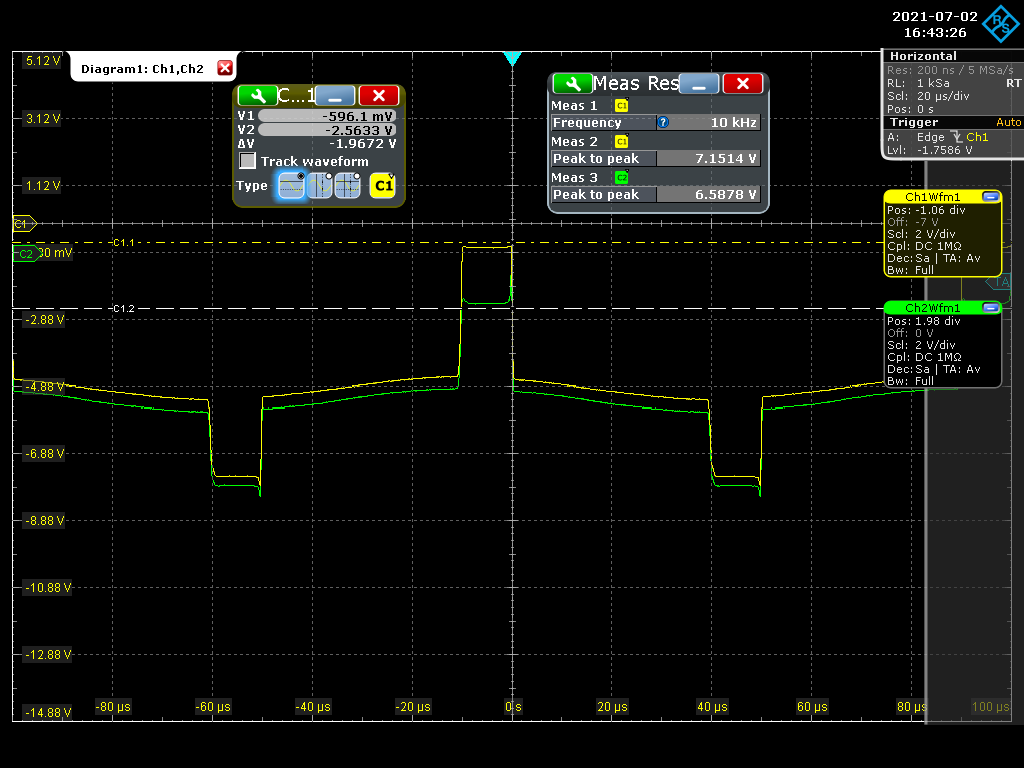Select combined horizontal and vertical cursor type
The width and height of the screenshot is (1024, 768).
click(347, 185)
